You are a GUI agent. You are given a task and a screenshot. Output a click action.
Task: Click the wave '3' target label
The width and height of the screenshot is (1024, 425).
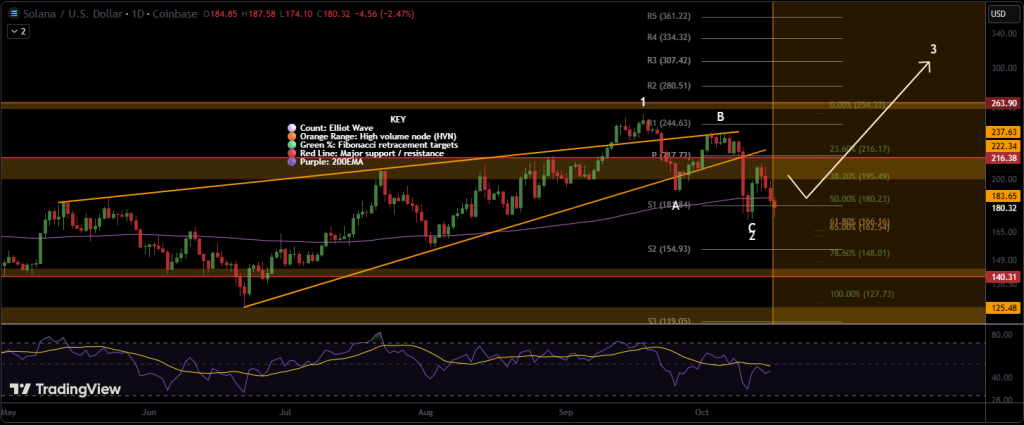click(933, 49)
